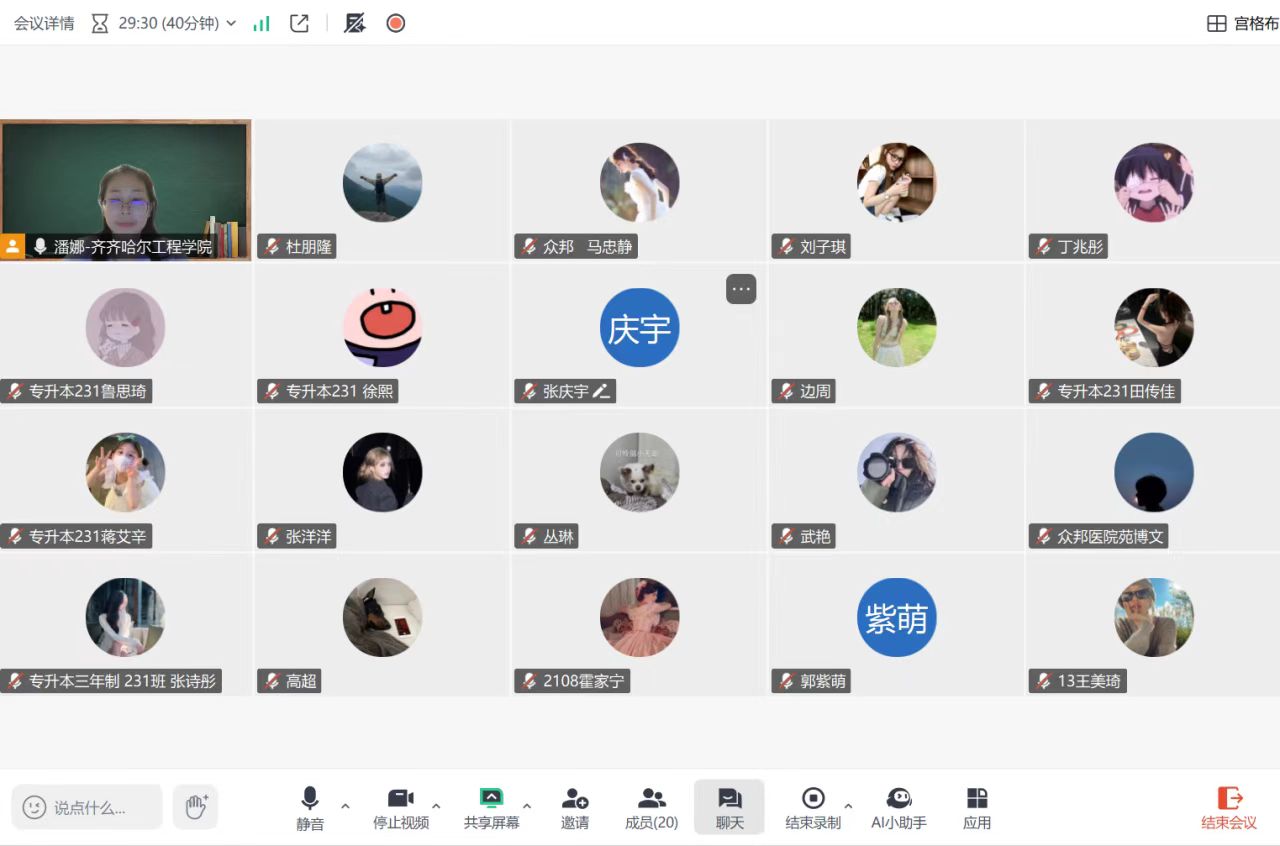Expand audio options arrow beside 静音
Screen dimensions: 1280x846
(x=346, y=806)
